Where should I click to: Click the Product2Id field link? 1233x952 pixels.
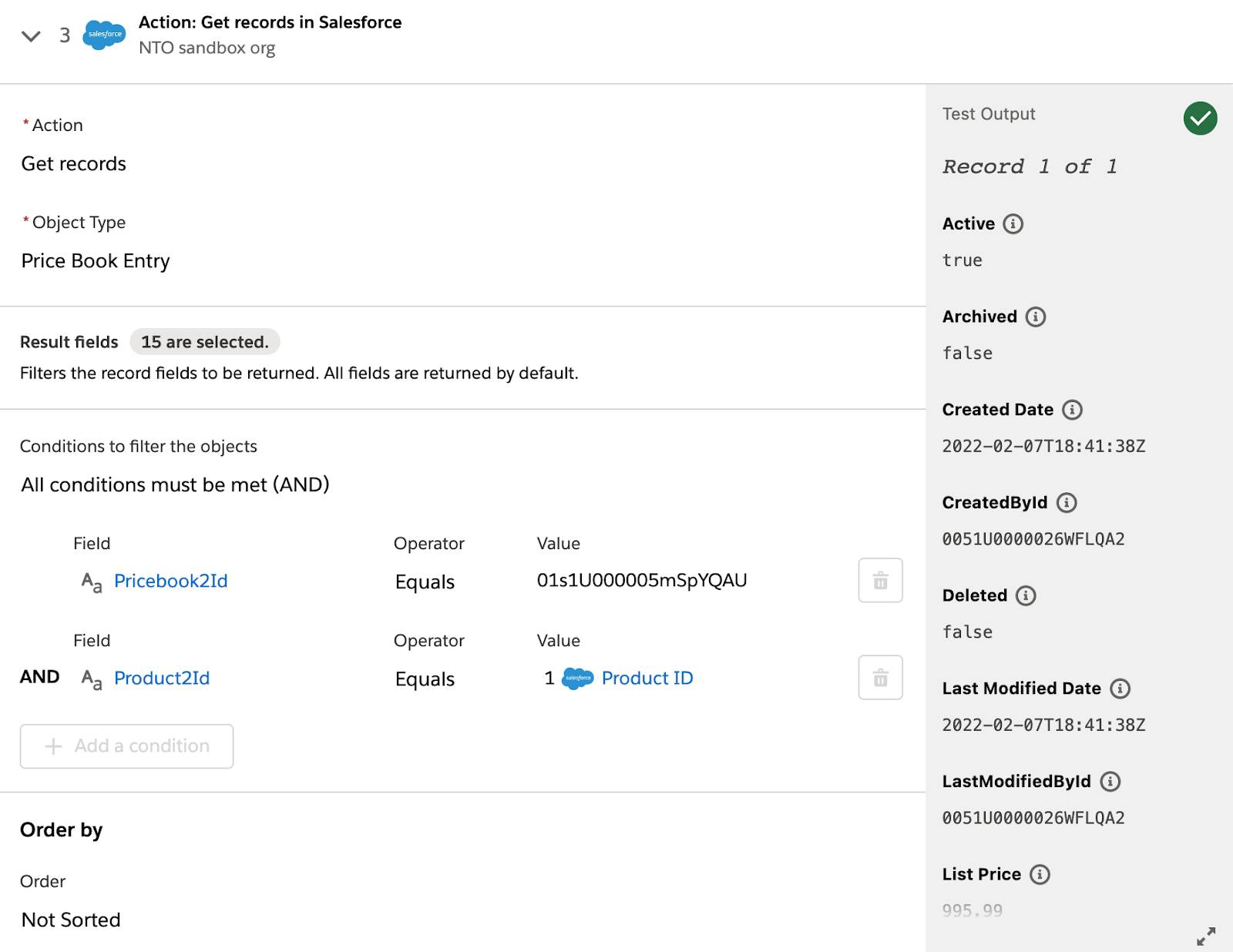(x=162, y=678)
